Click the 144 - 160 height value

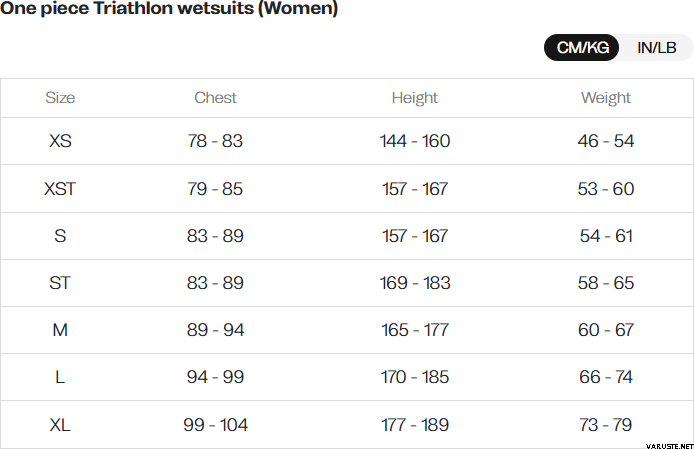point(415,141)
